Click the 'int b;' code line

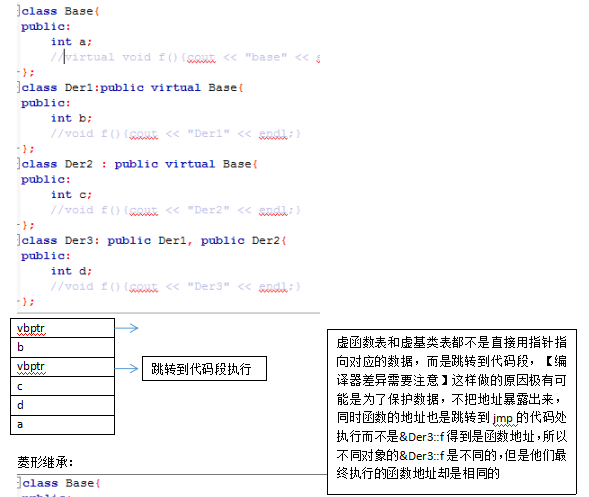pyautogui.click(x=71, y=118)
